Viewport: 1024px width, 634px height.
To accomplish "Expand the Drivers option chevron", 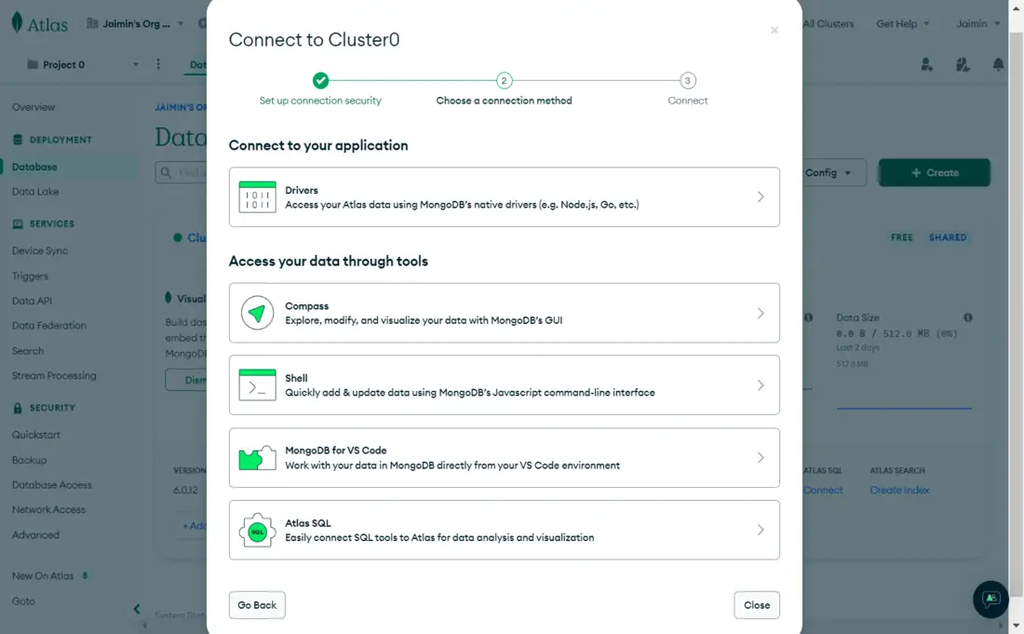I will 760,197.
